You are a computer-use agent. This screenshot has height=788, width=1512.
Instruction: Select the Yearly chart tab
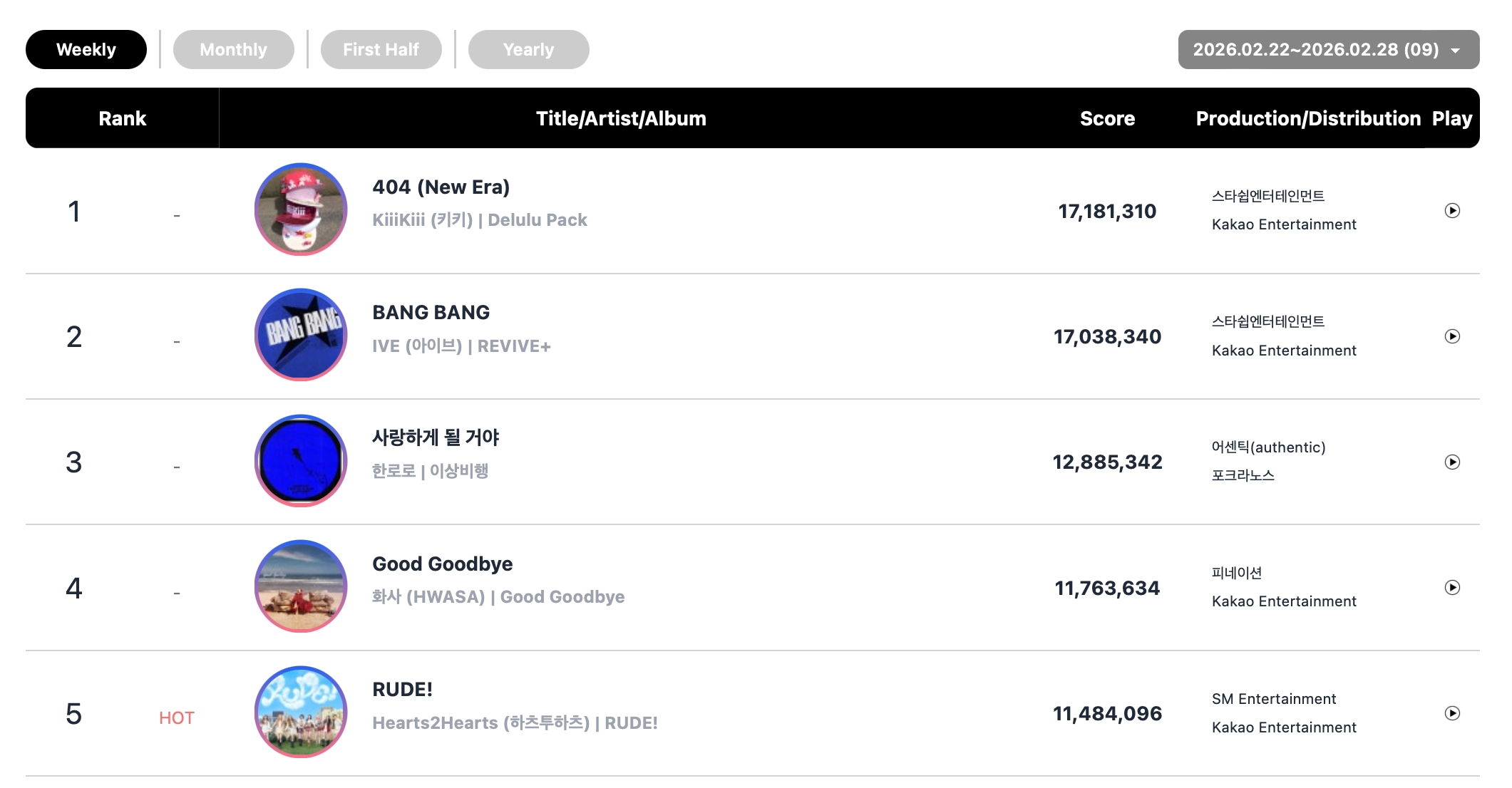[x=528, y=50]
